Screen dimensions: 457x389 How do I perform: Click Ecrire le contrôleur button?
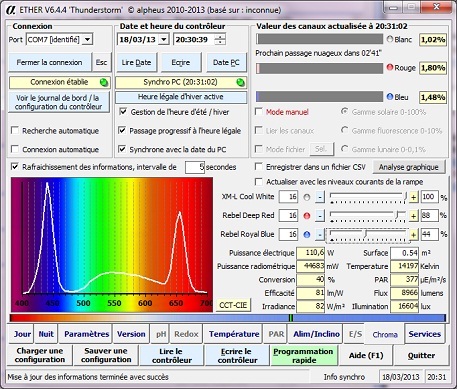point(237,356)
